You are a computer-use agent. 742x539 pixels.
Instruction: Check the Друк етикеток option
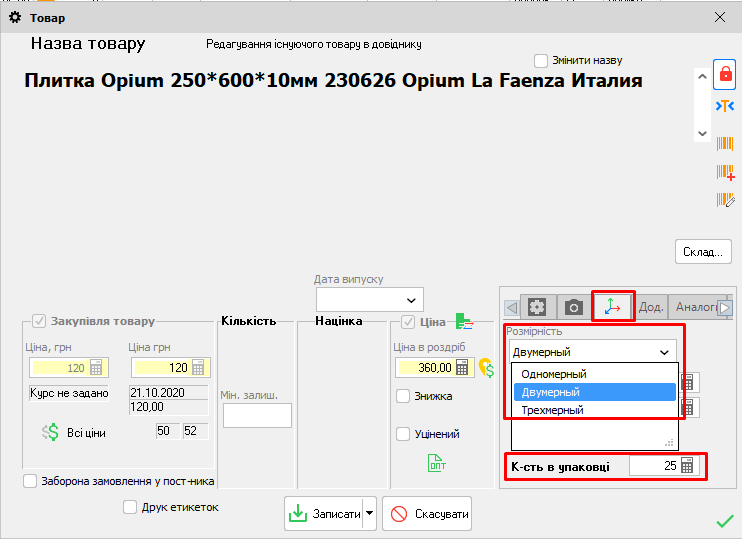coord(130,507)
